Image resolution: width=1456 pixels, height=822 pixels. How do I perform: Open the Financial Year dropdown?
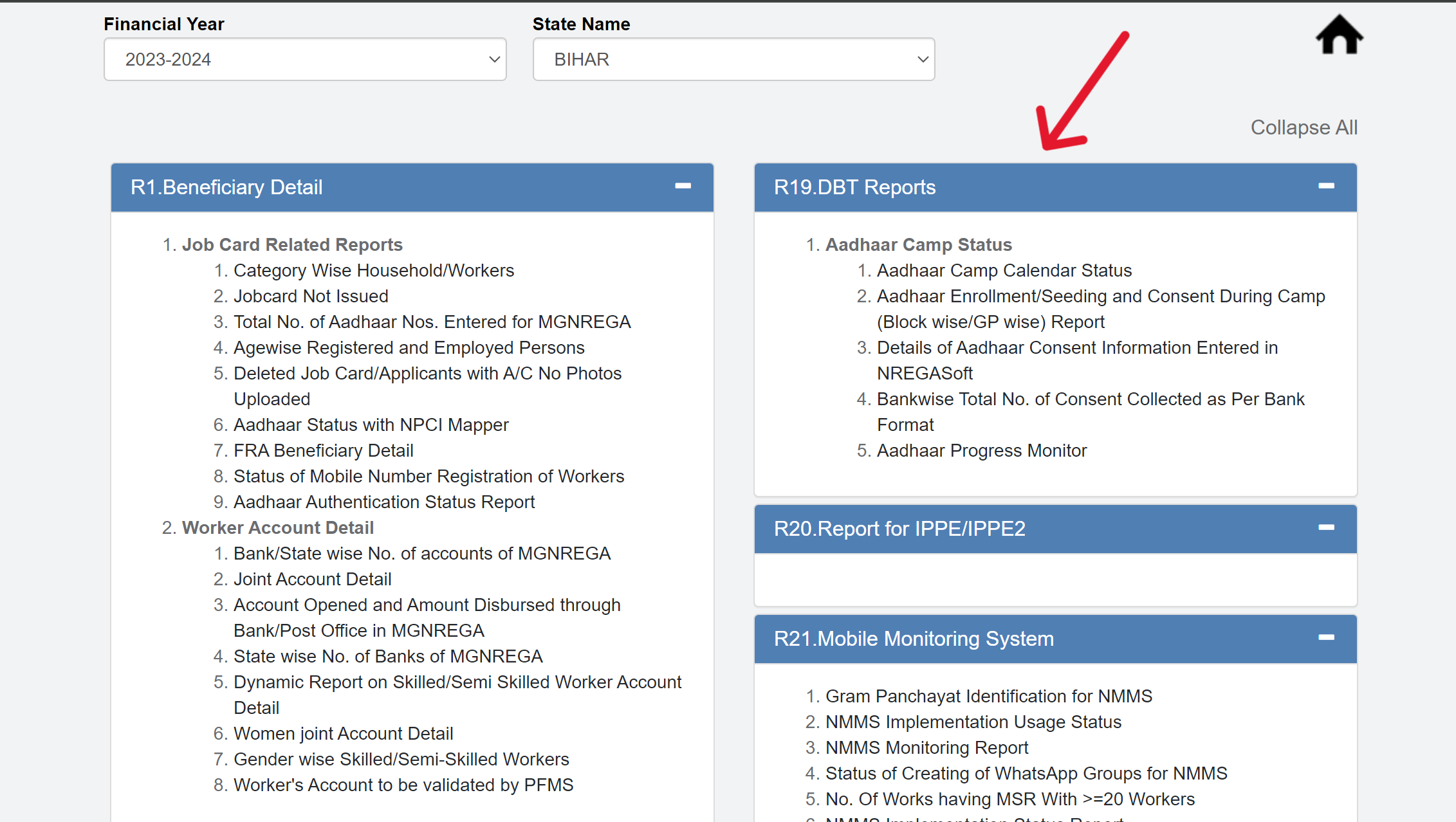click(304, 59)
